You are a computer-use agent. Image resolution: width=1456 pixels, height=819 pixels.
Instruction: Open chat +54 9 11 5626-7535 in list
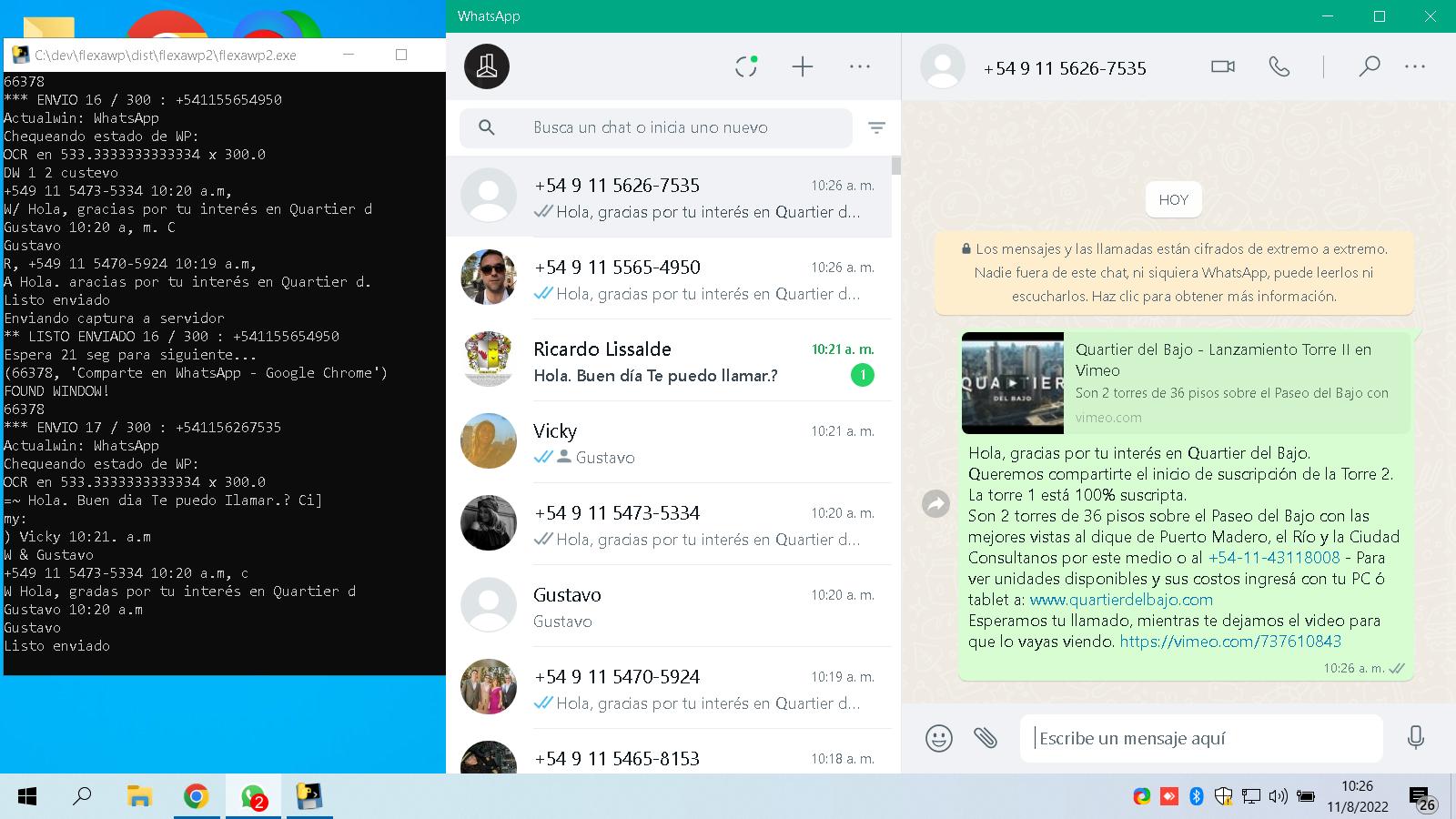[669, 197]
